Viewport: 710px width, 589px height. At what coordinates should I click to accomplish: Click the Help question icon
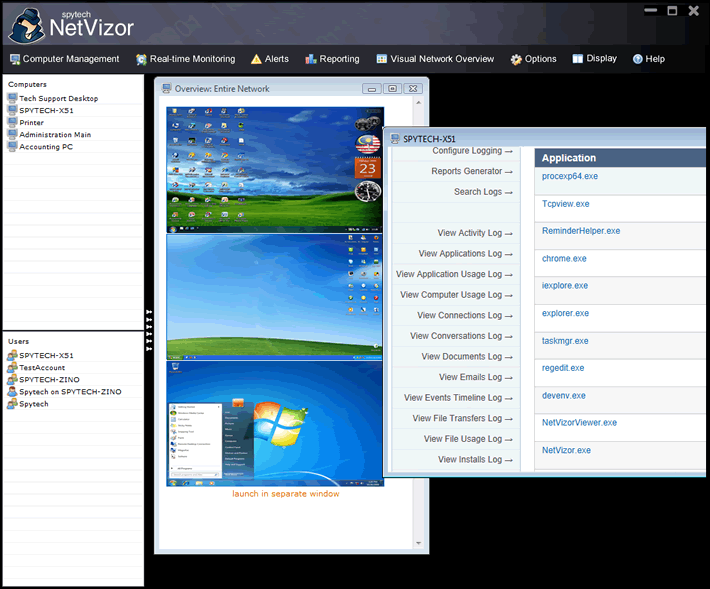(638, 59)
